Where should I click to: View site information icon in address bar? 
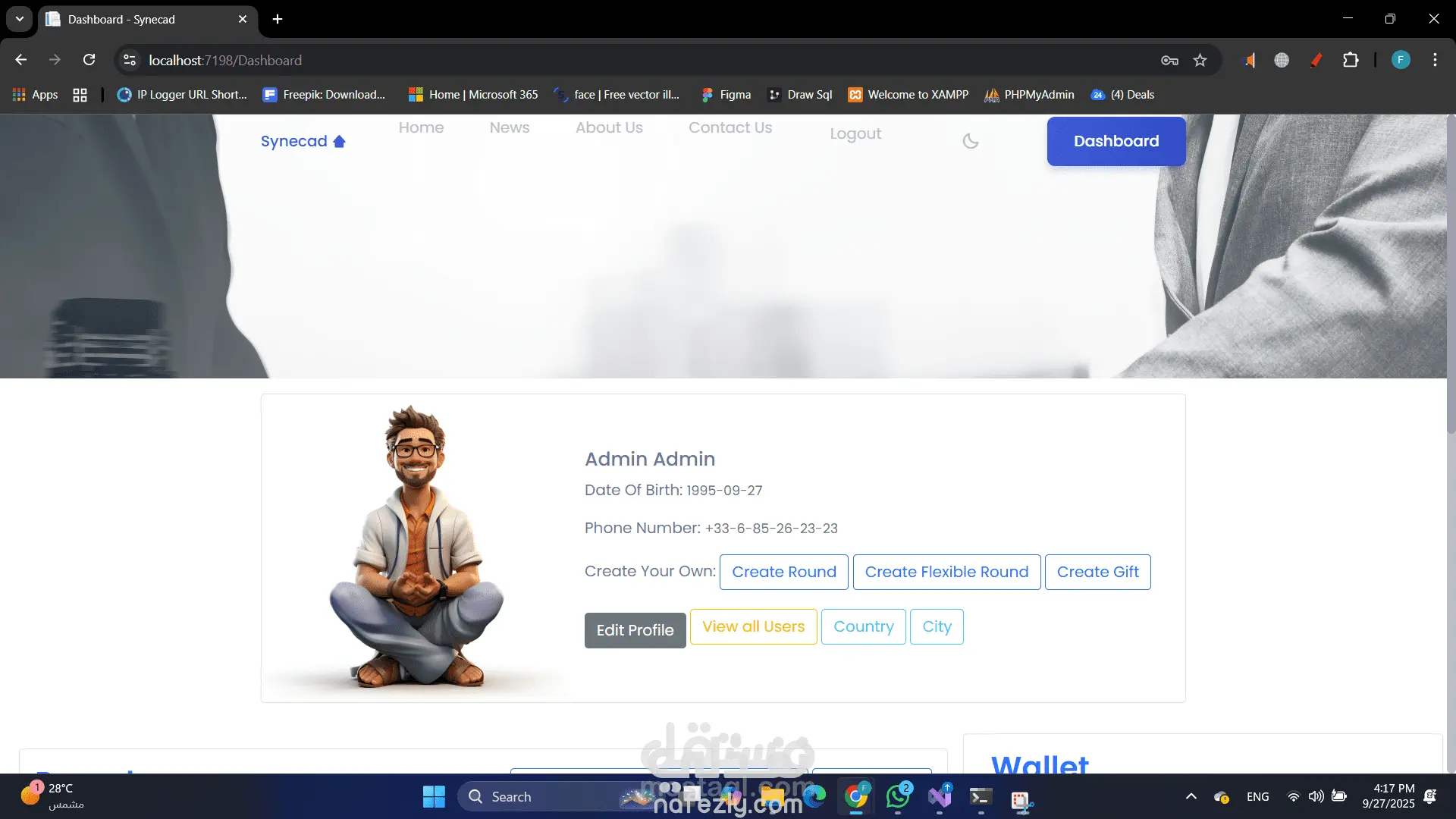coord(130,60)
